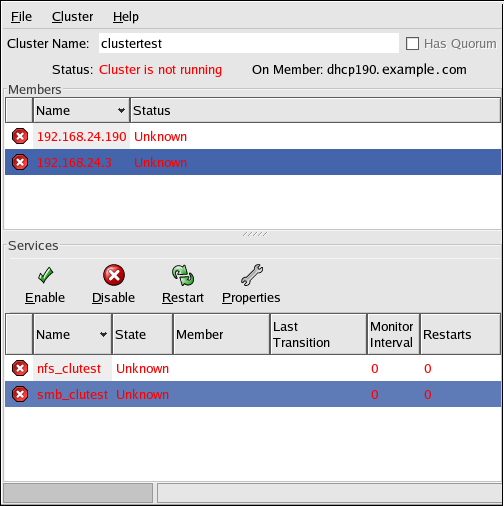Click the services State column header
Viewport: 504px width, 506px height.
[143, 334]
